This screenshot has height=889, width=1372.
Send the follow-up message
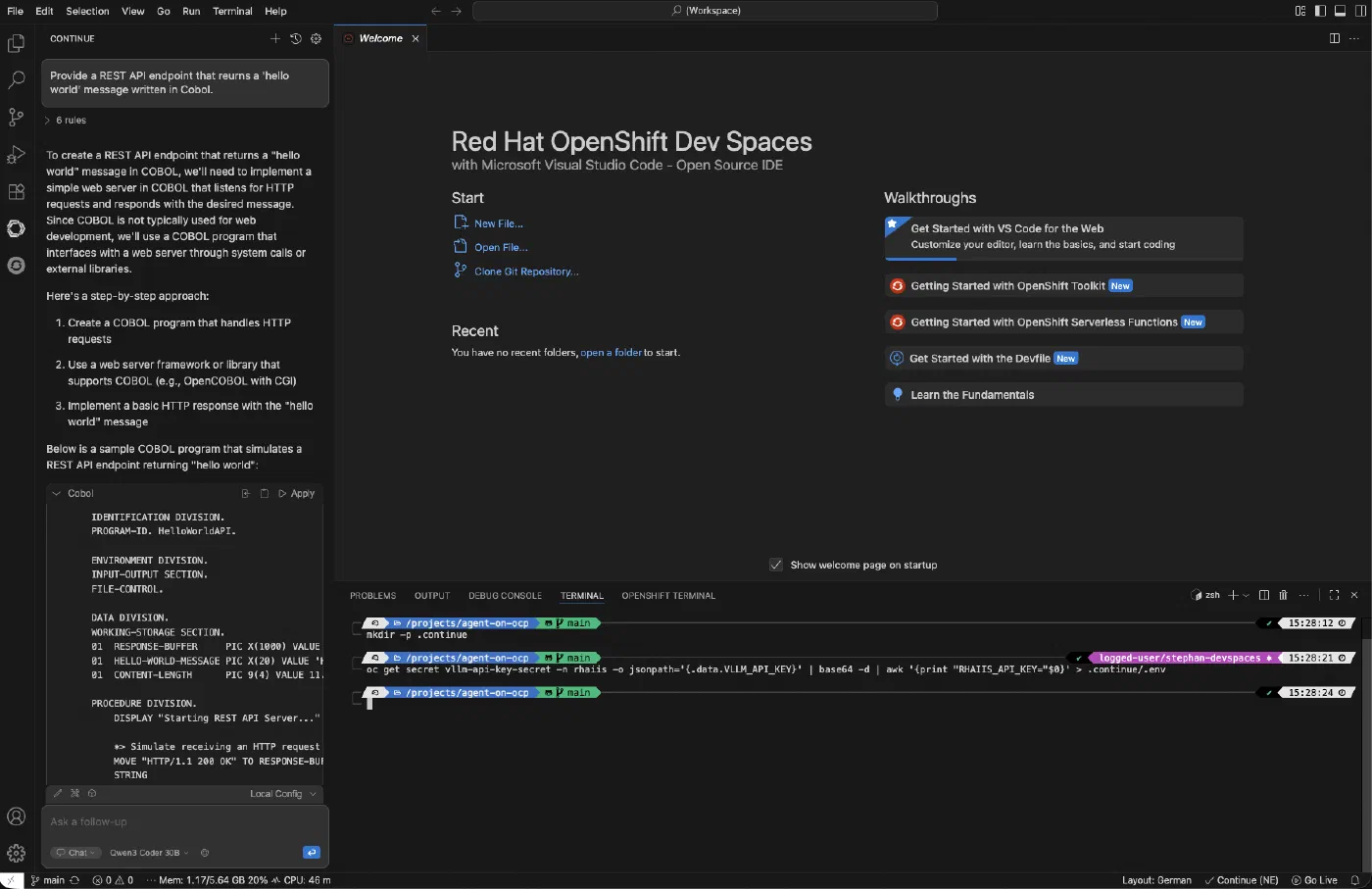312,853
